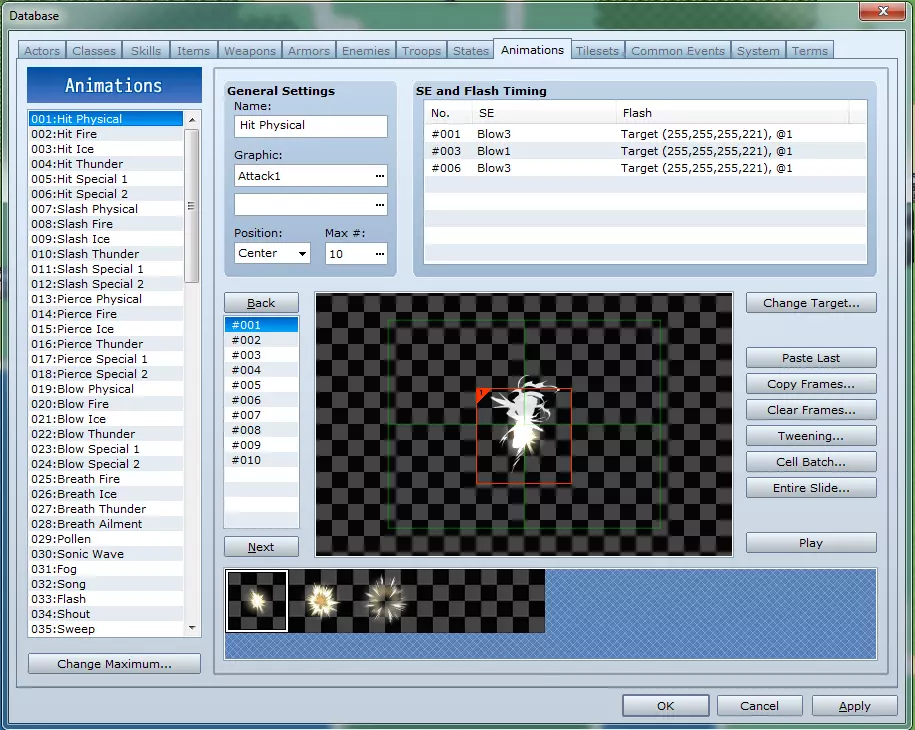Open the Max # ellipsis button
This screenshot has height=730, width=915.
pyautogui.click(x=379, y=254)
